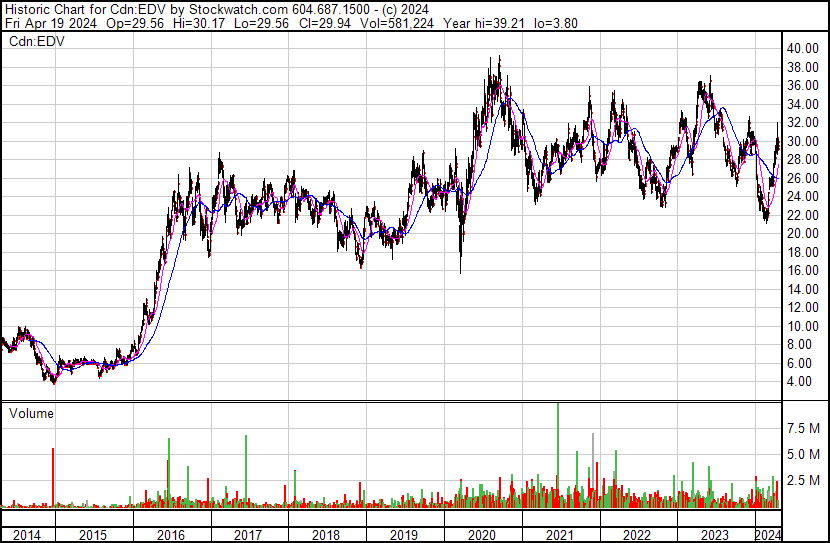Select the 2016 year label

tap(170, 535)
